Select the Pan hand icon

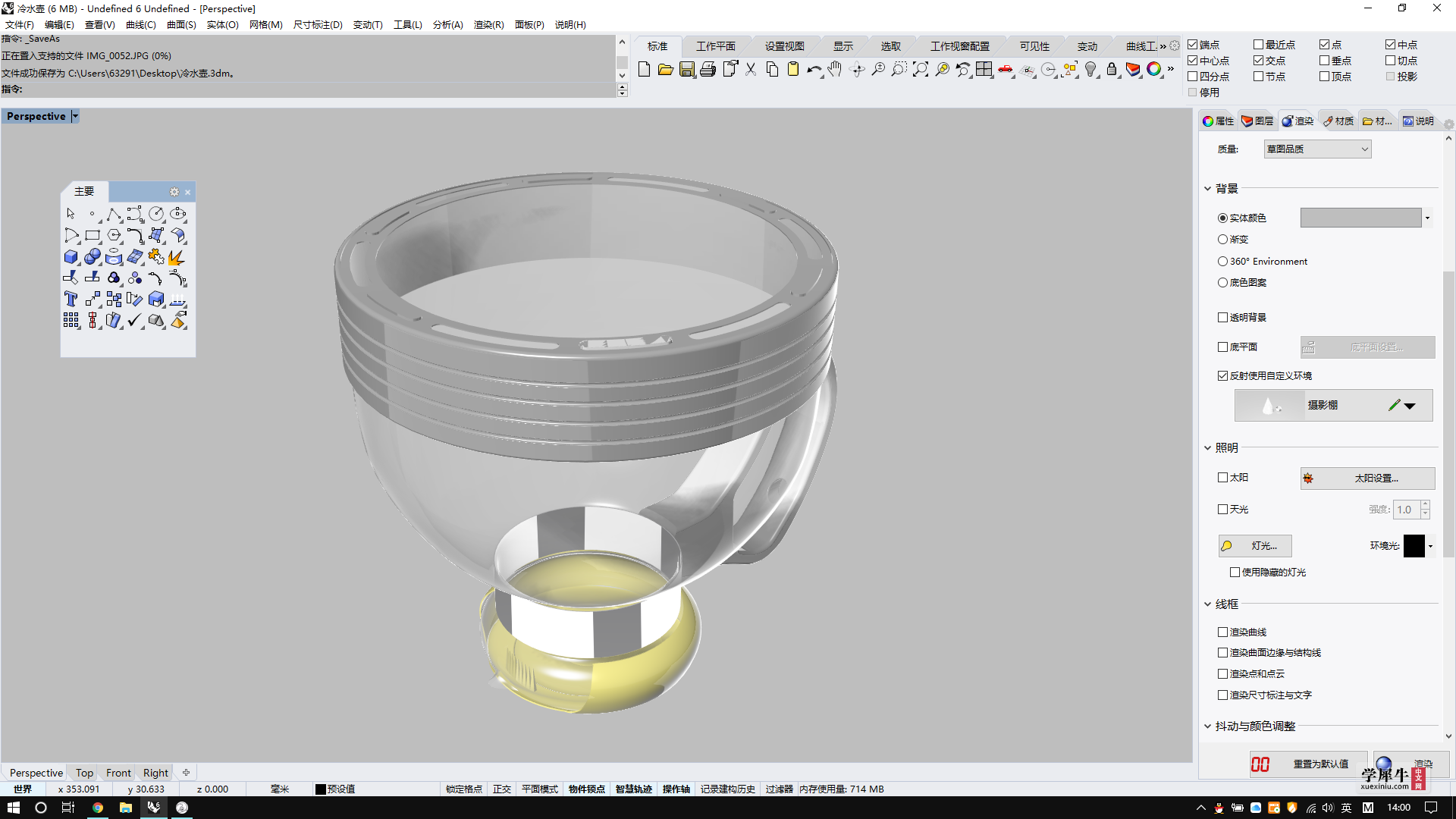(835, 70)
